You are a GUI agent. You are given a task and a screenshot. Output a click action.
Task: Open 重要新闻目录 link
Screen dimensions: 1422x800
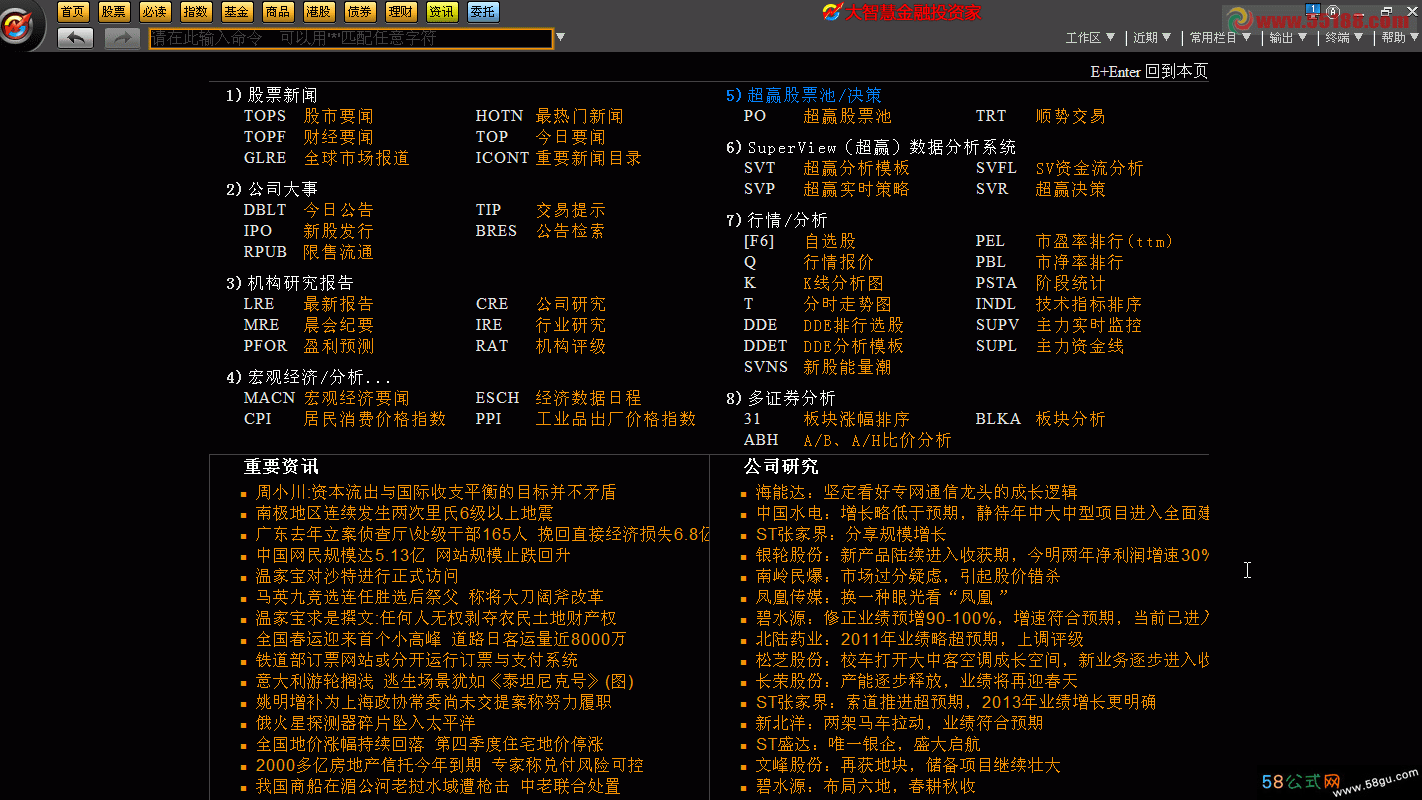tap(589, 158)
